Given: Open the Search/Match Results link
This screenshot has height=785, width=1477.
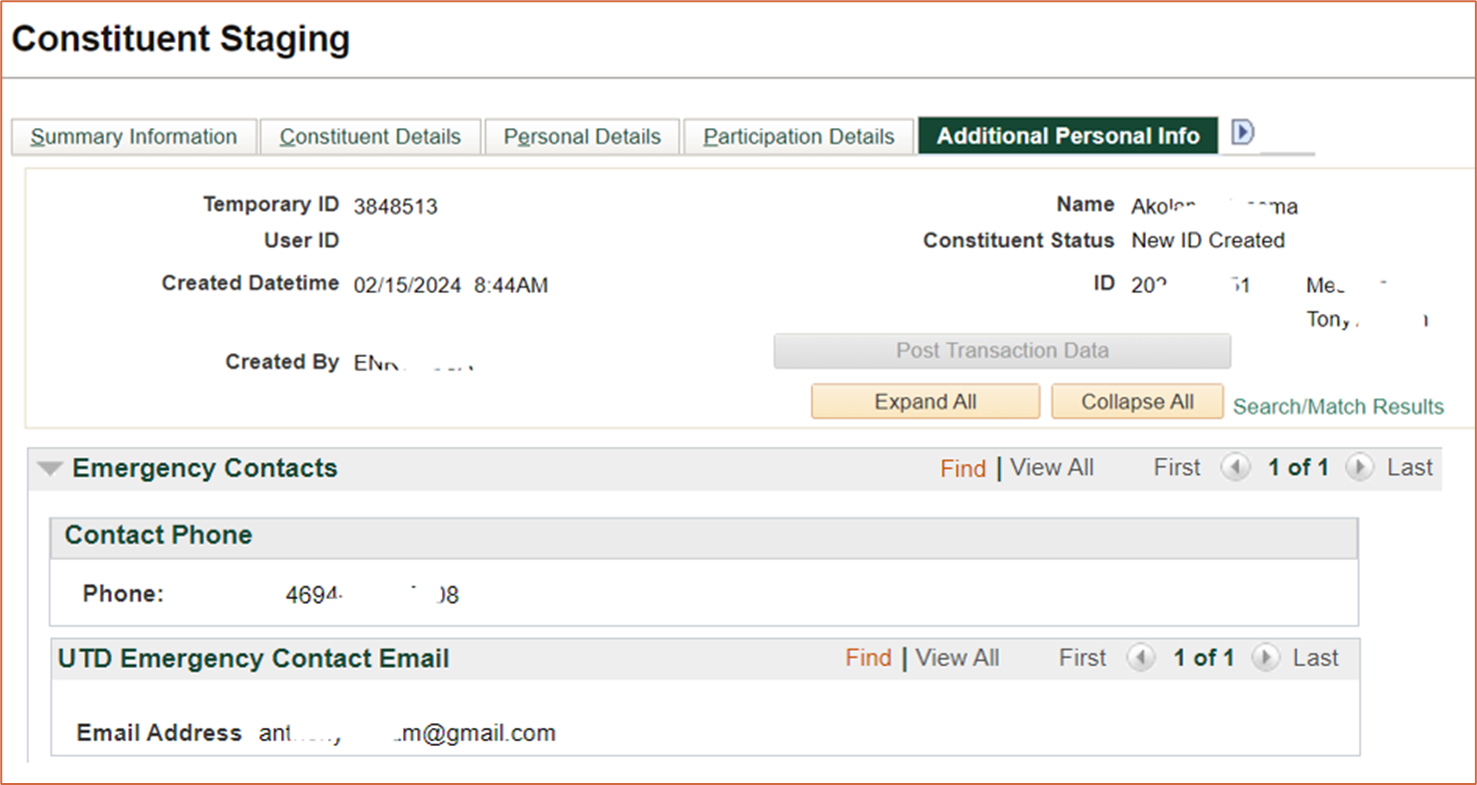Looking at the screenshot, I should click(x=1338, y=406).
